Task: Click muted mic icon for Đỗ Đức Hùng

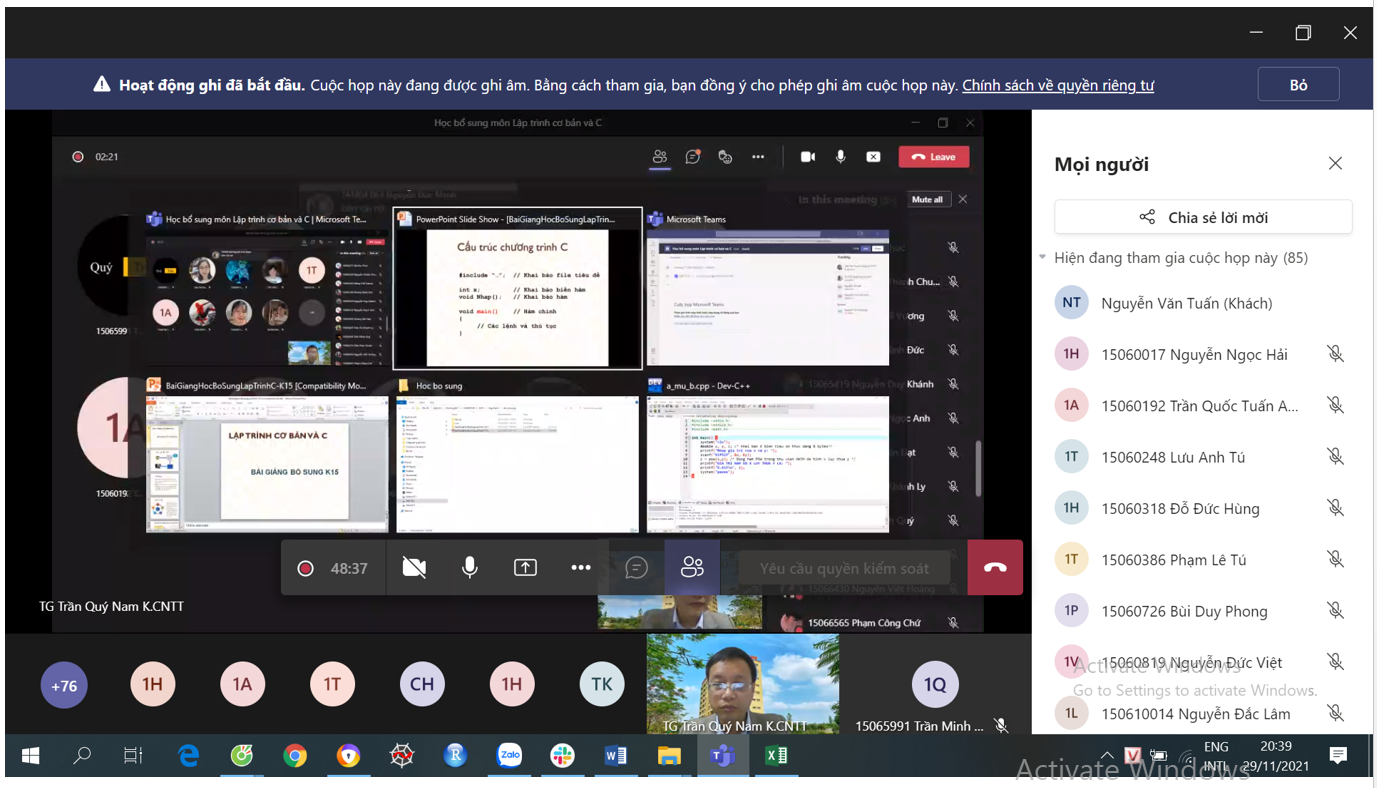Action: [1335, 508]
